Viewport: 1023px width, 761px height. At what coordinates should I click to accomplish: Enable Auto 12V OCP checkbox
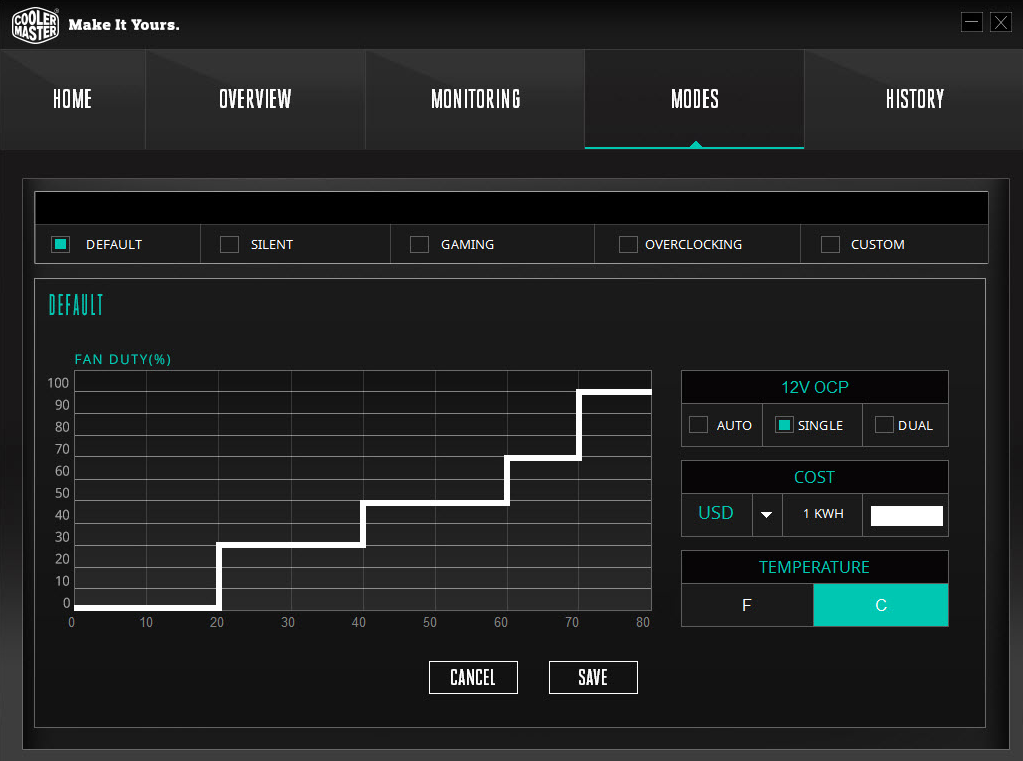click(698, 425)
